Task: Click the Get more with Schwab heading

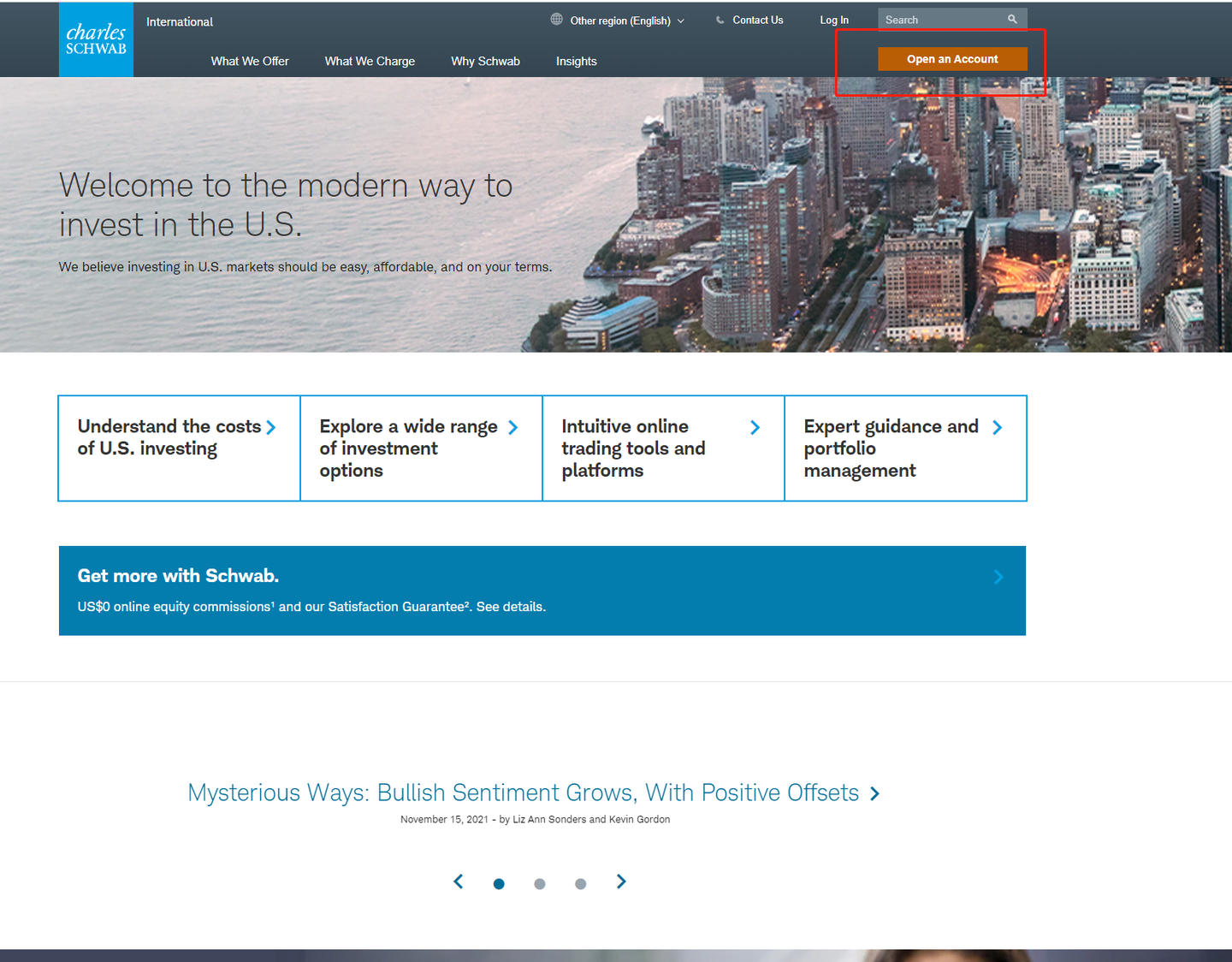Action: point(178,576)
